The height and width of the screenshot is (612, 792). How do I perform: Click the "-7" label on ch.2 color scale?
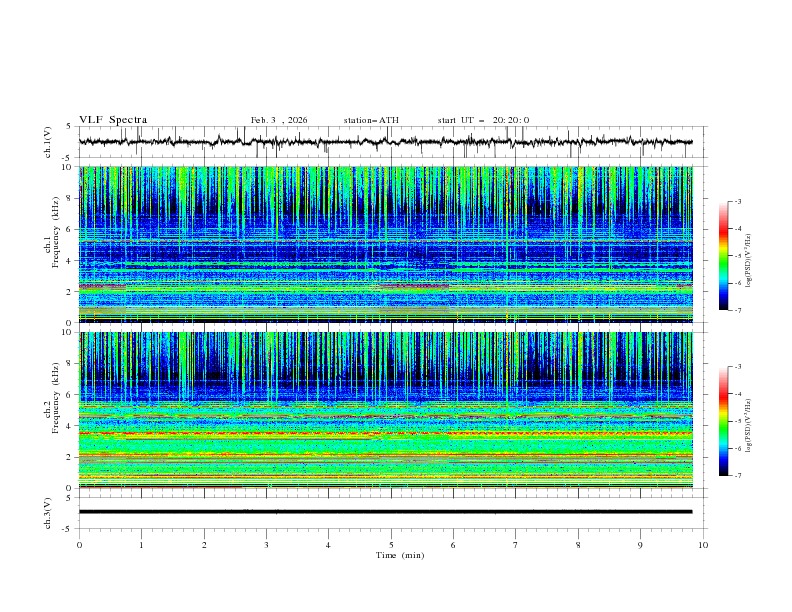[x=737, y=475]
